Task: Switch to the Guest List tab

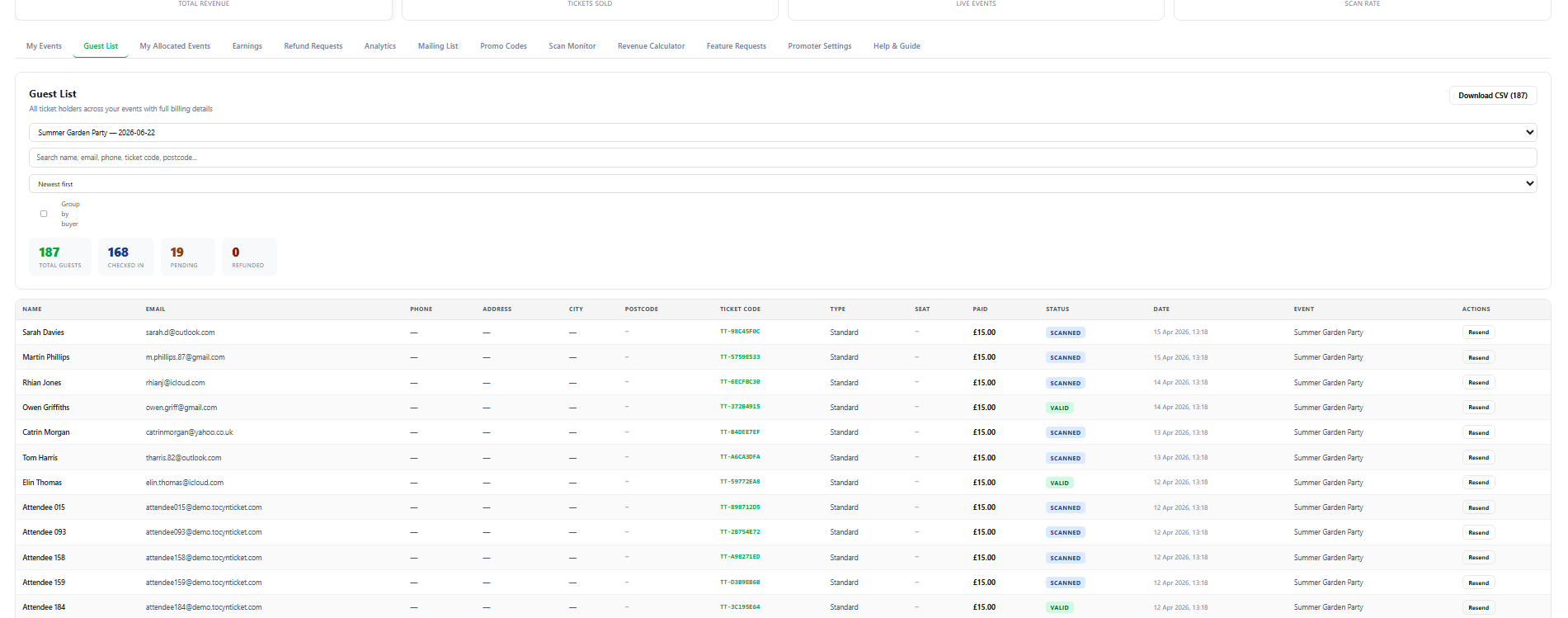Action: click(101, 46)
